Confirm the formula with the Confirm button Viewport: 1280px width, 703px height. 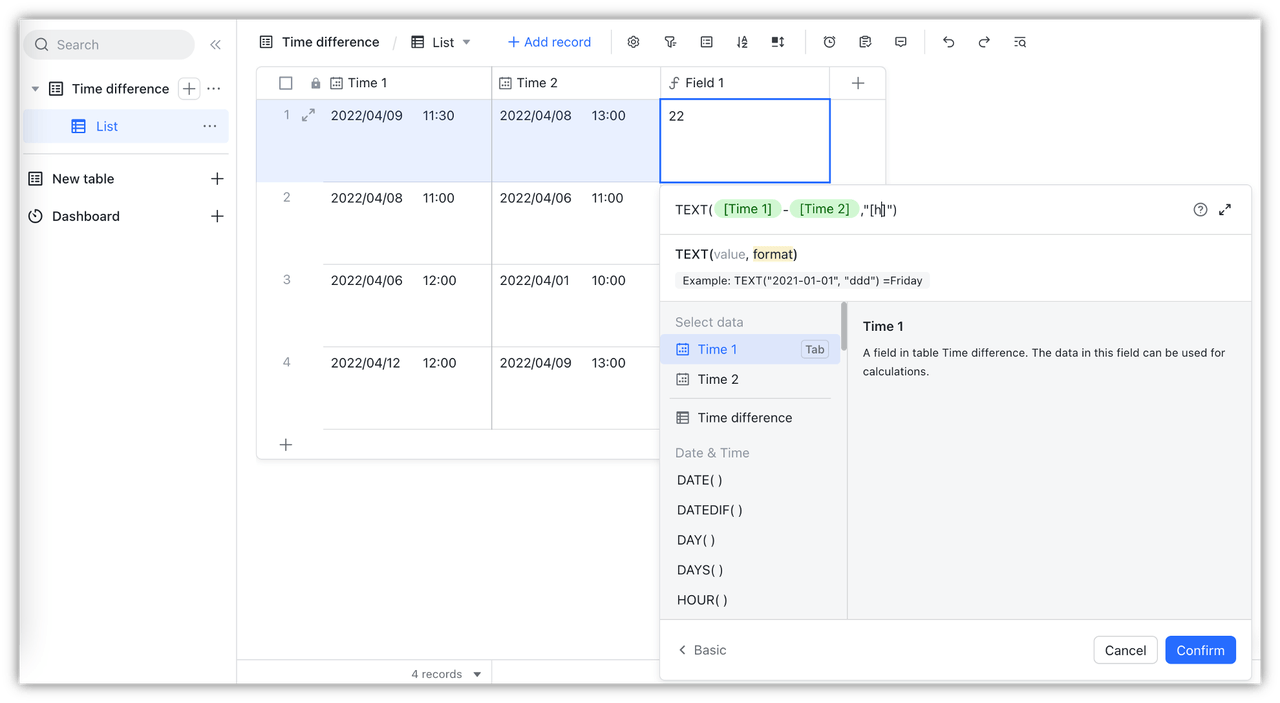pyautogui.click(x=1200, y=650)
